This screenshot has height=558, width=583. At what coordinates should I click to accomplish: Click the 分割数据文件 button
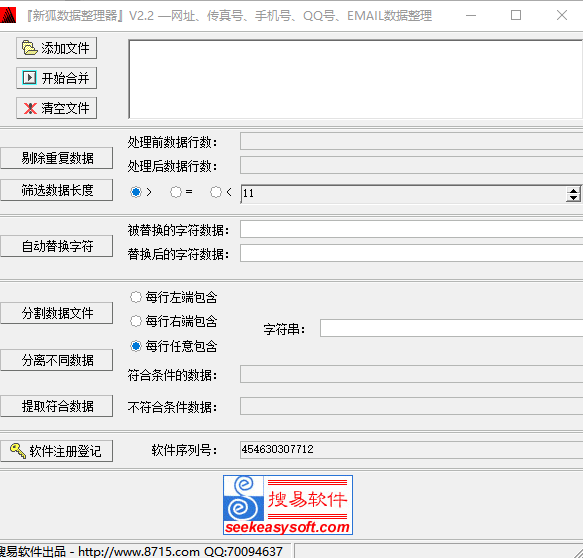(x=57, y=313)
